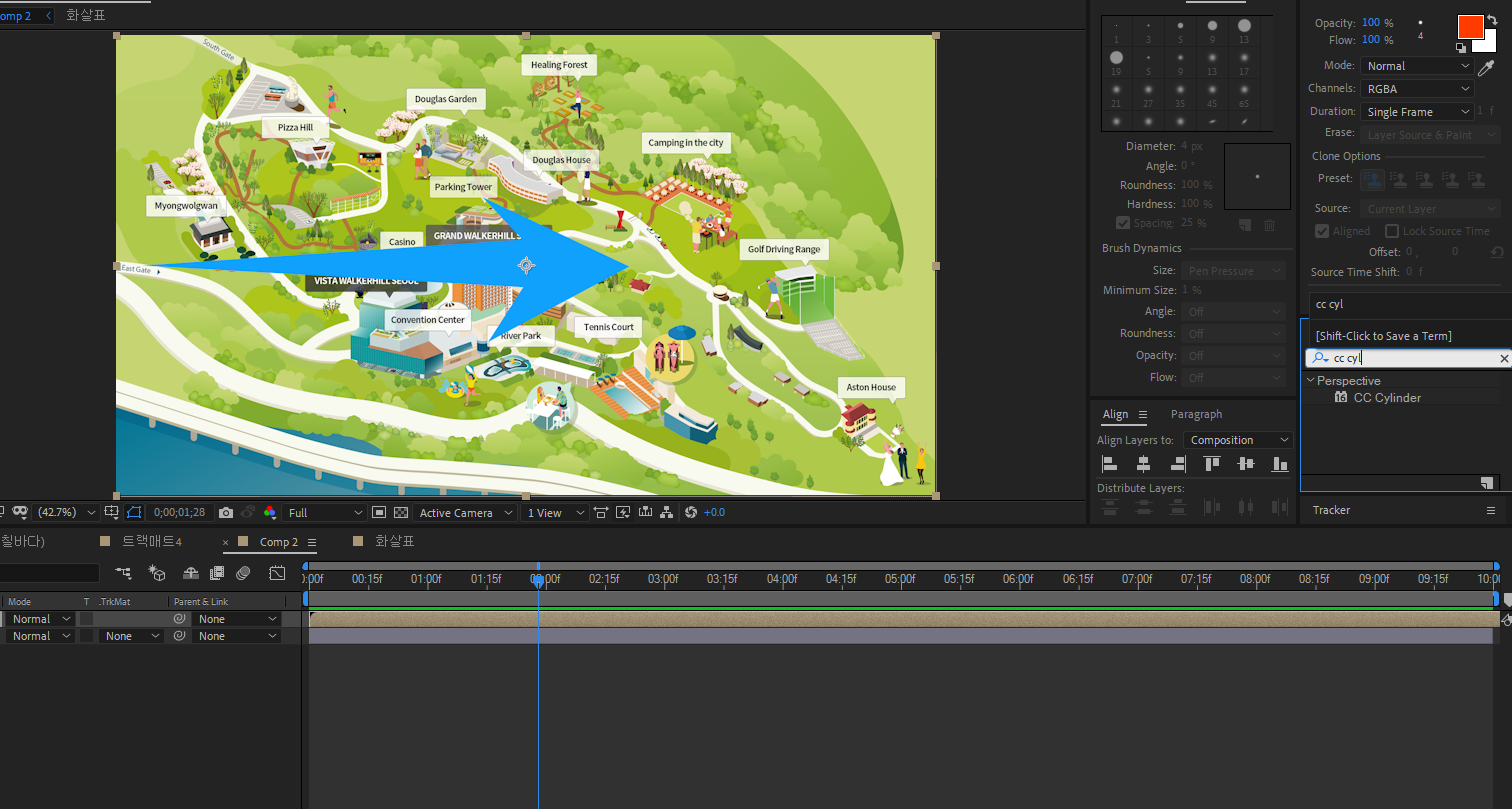Collapse the Perspective effects category

click(x=1310, y=381)
